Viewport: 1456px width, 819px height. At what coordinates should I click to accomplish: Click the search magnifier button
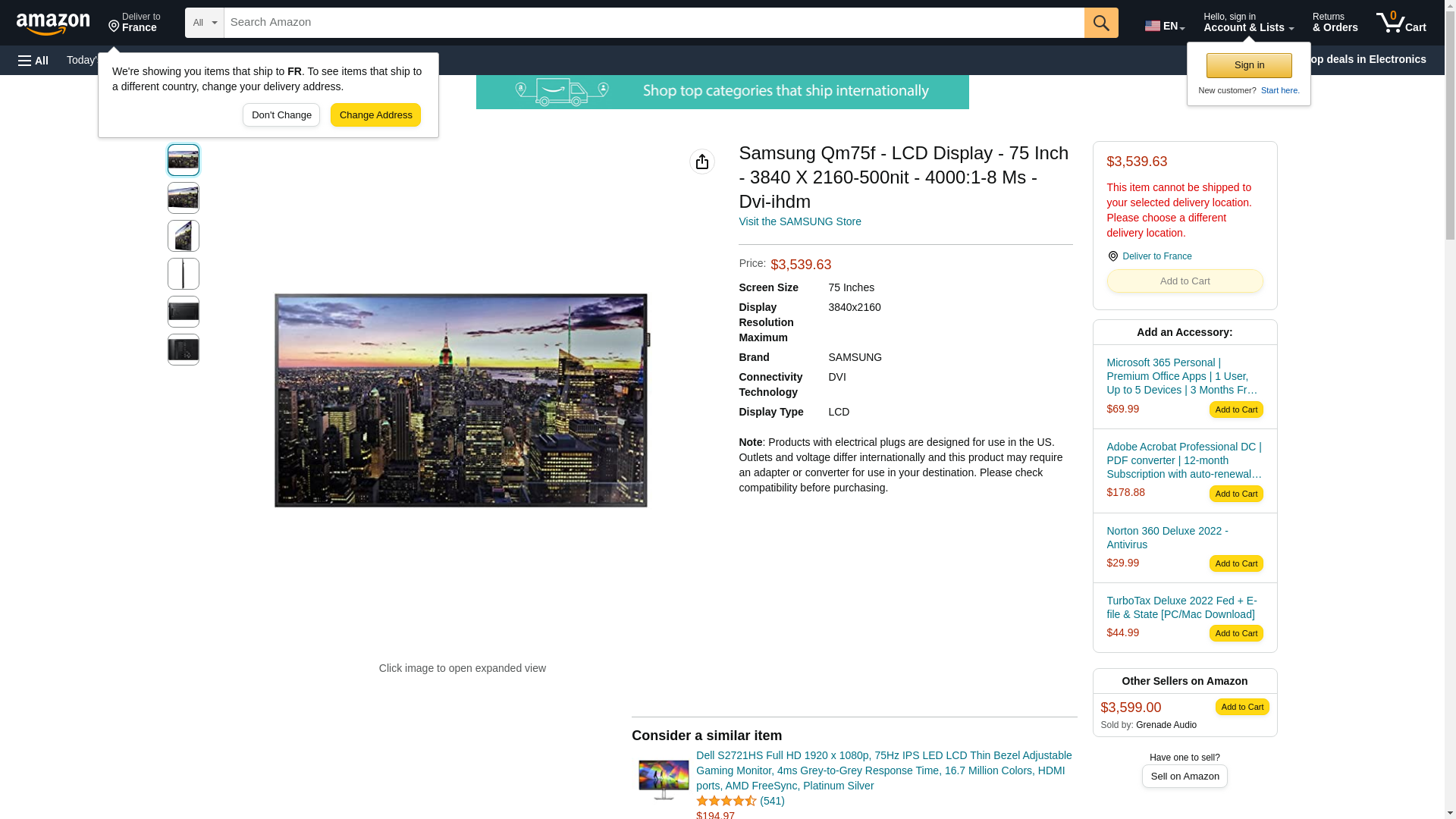point(1100,23)
